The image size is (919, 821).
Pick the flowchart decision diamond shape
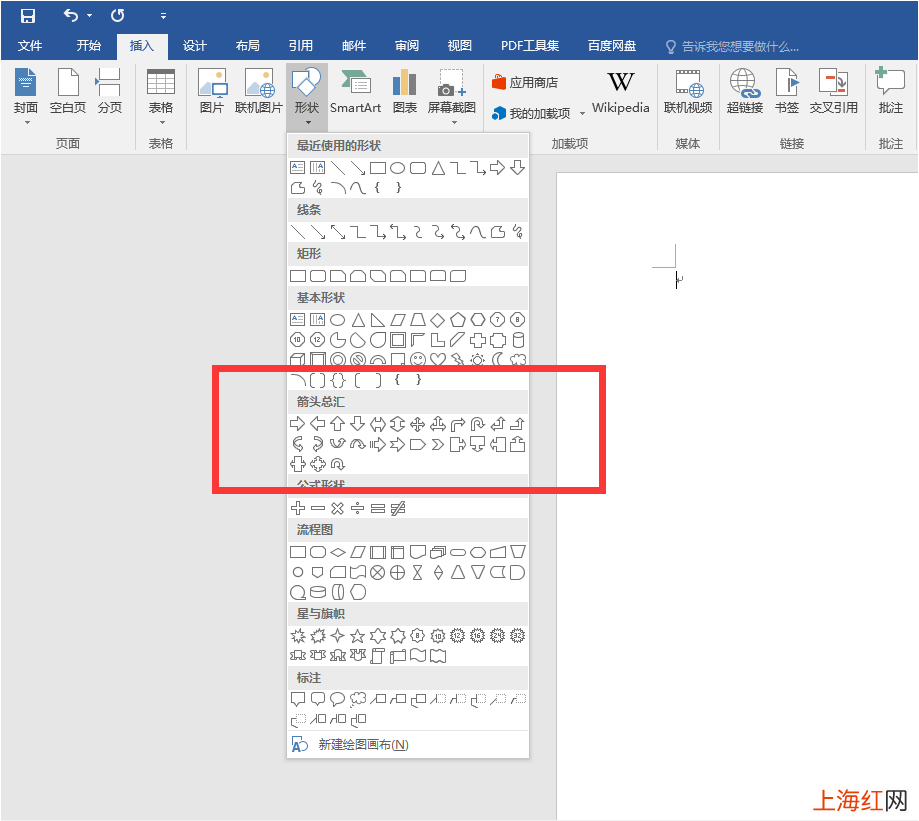click(x=338, y=552)
